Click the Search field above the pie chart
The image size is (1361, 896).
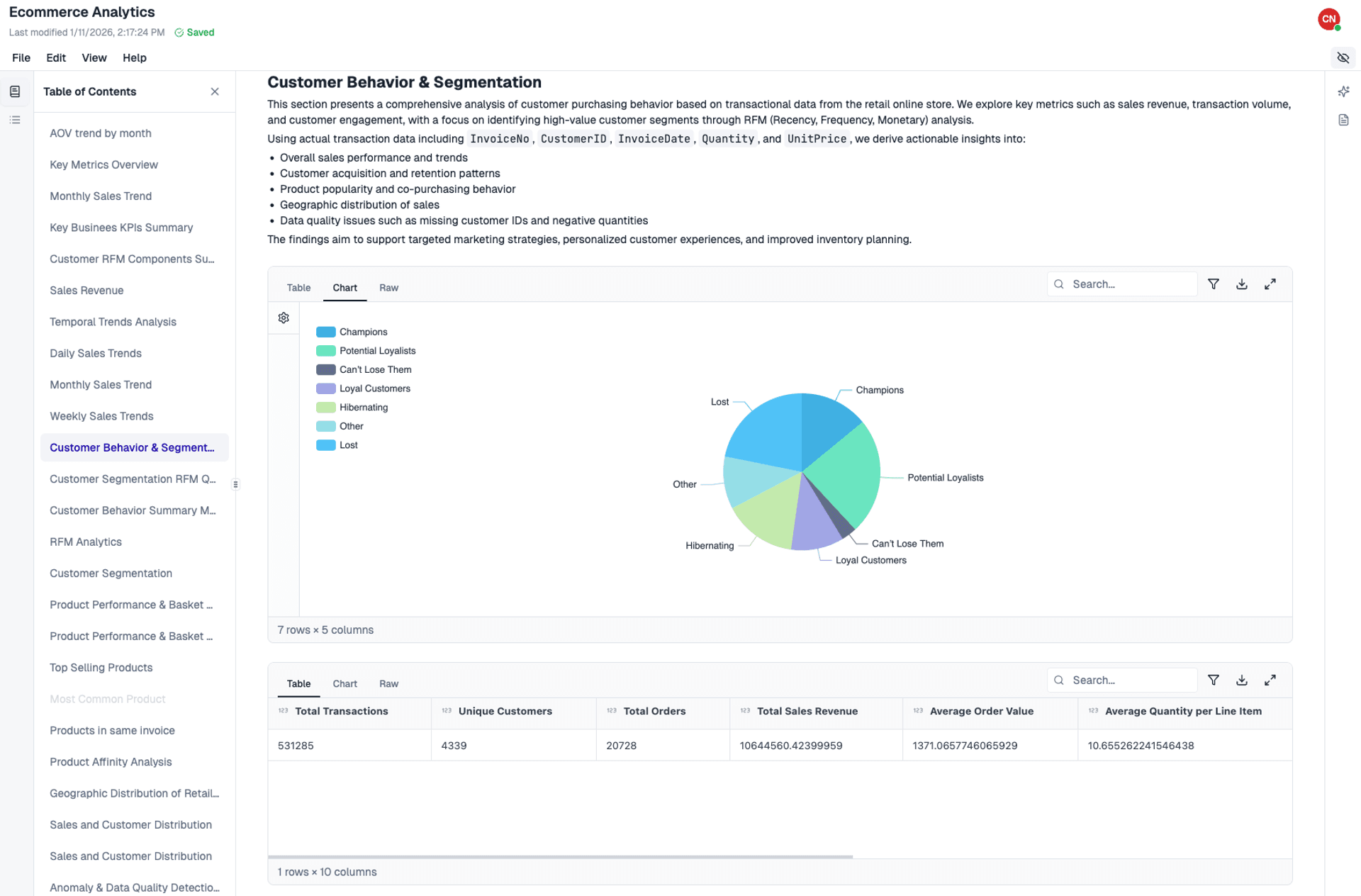(1122, 284)
